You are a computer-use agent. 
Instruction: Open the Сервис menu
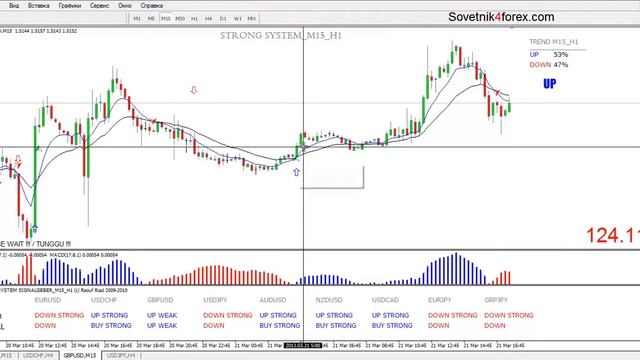[100, 6]
